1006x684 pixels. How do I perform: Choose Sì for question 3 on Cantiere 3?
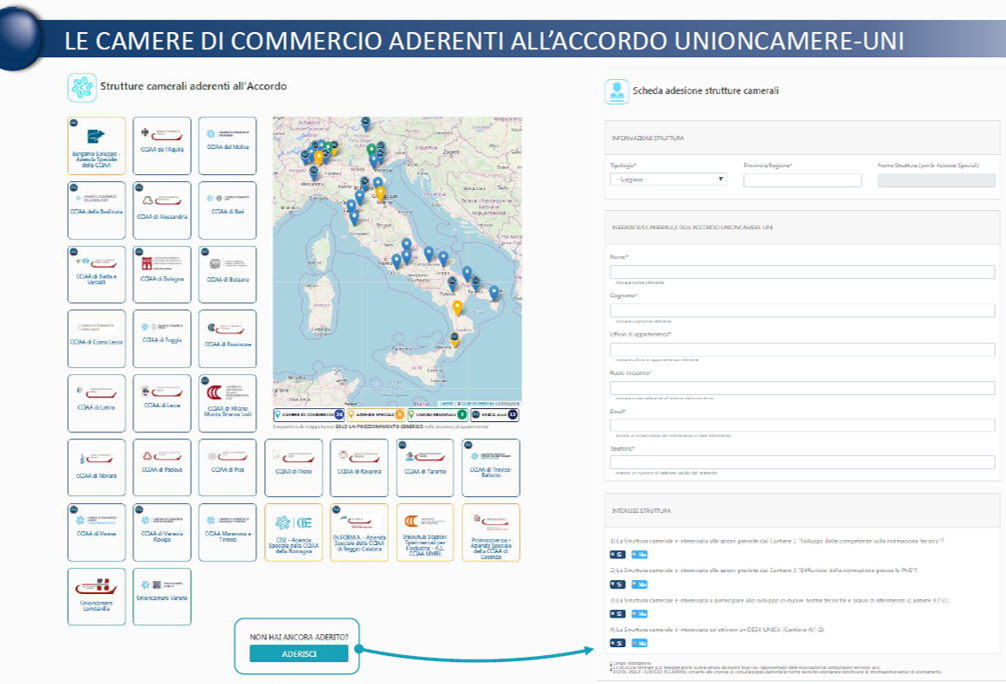[x=617, y=614]
